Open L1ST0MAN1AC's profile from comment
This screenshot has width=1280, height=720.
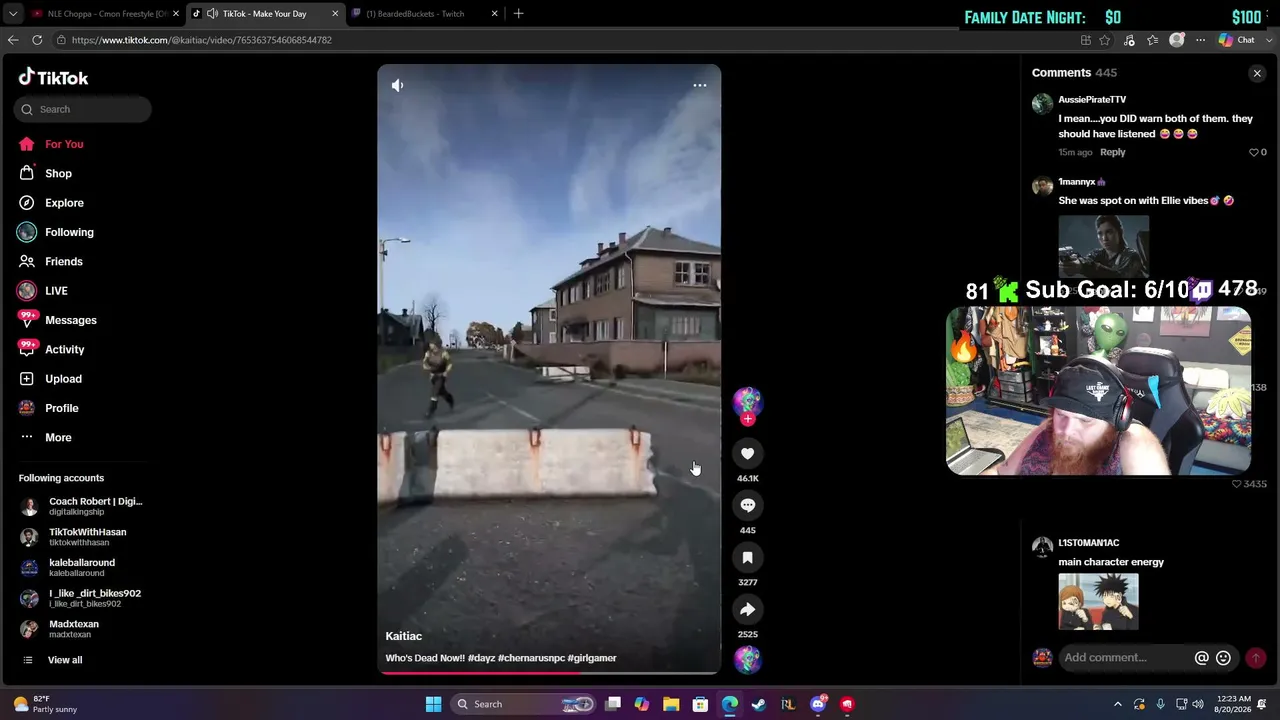coord(1088,543)
